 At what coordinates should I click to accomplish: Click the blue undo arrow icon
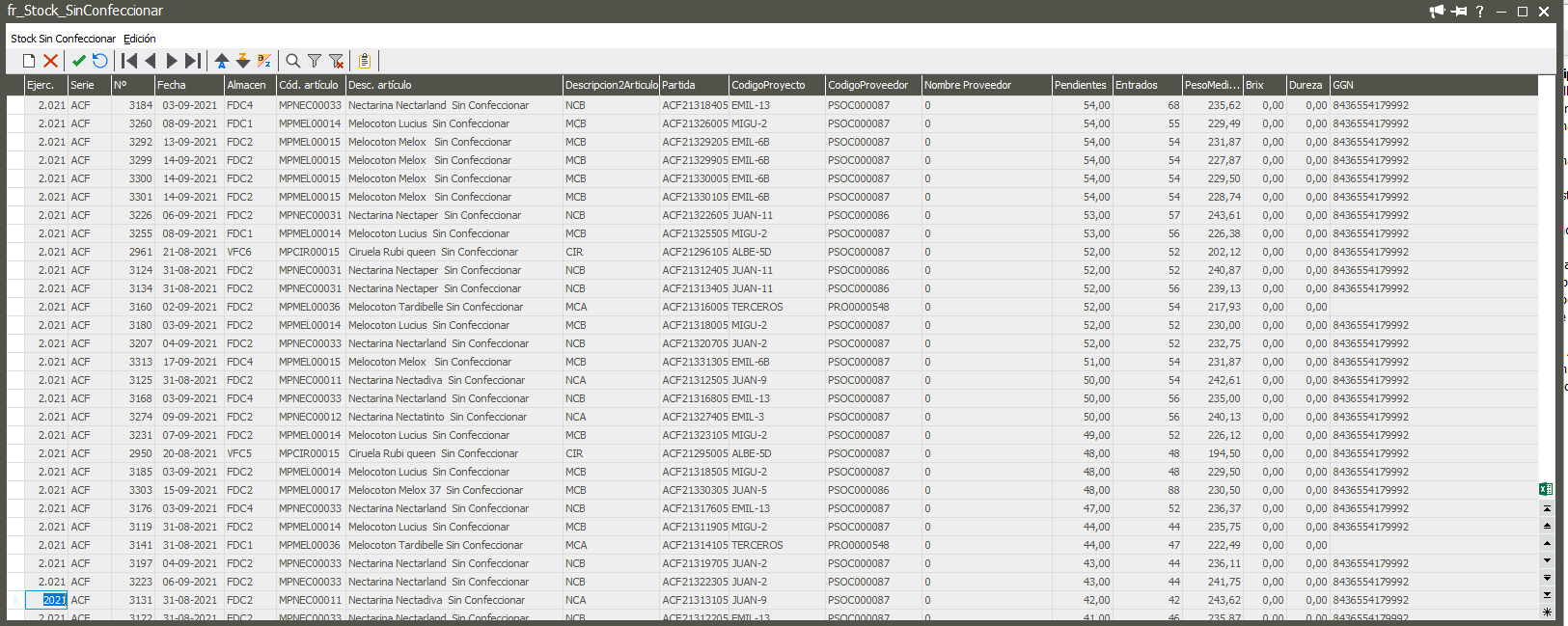pos(99,61)
